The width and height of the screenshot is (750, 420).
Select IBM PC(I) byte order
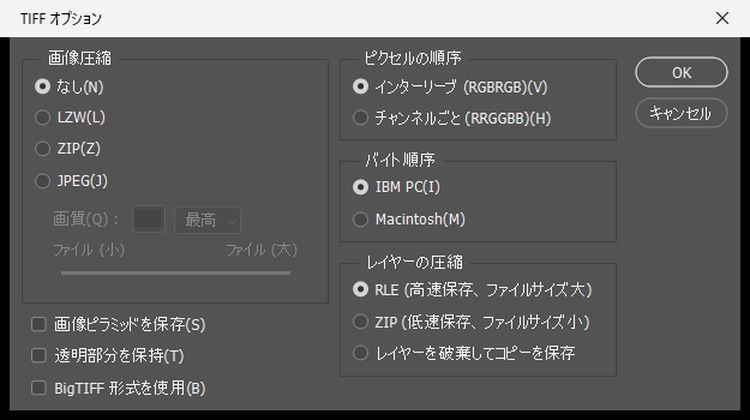coord(361,187)
